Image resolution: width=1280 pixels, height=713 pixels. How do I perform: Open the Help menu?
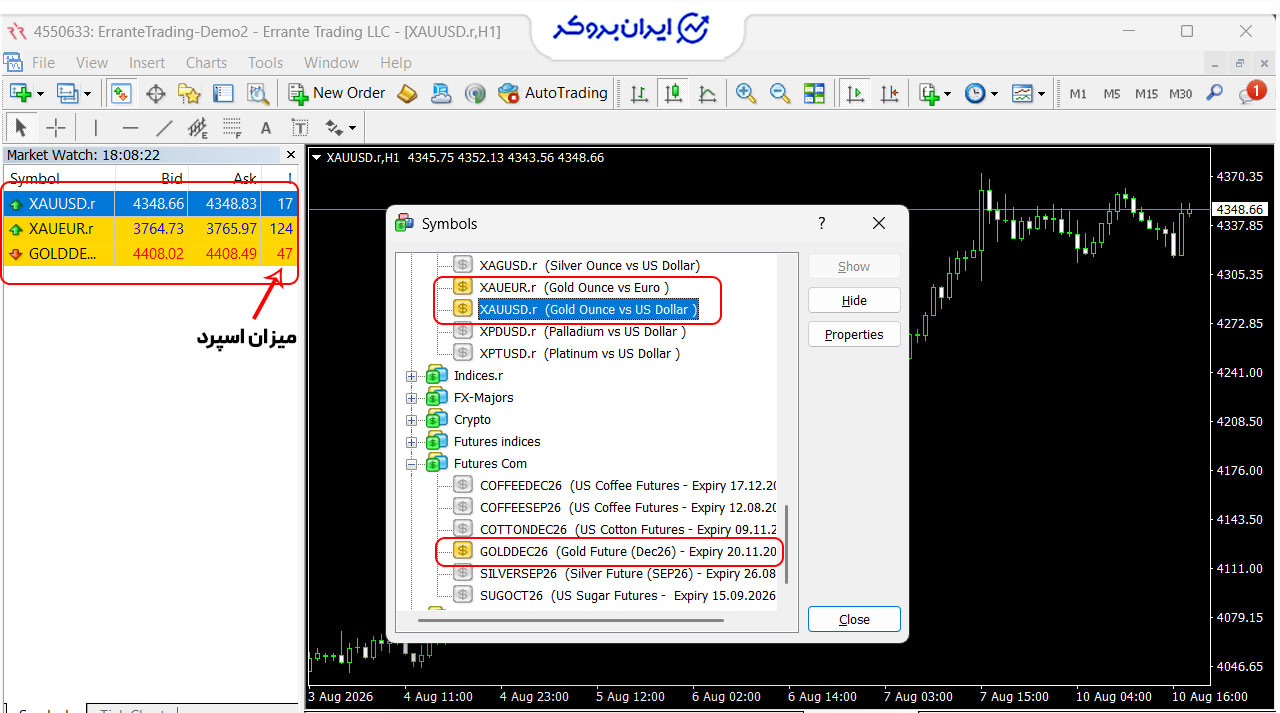point(395,62)
